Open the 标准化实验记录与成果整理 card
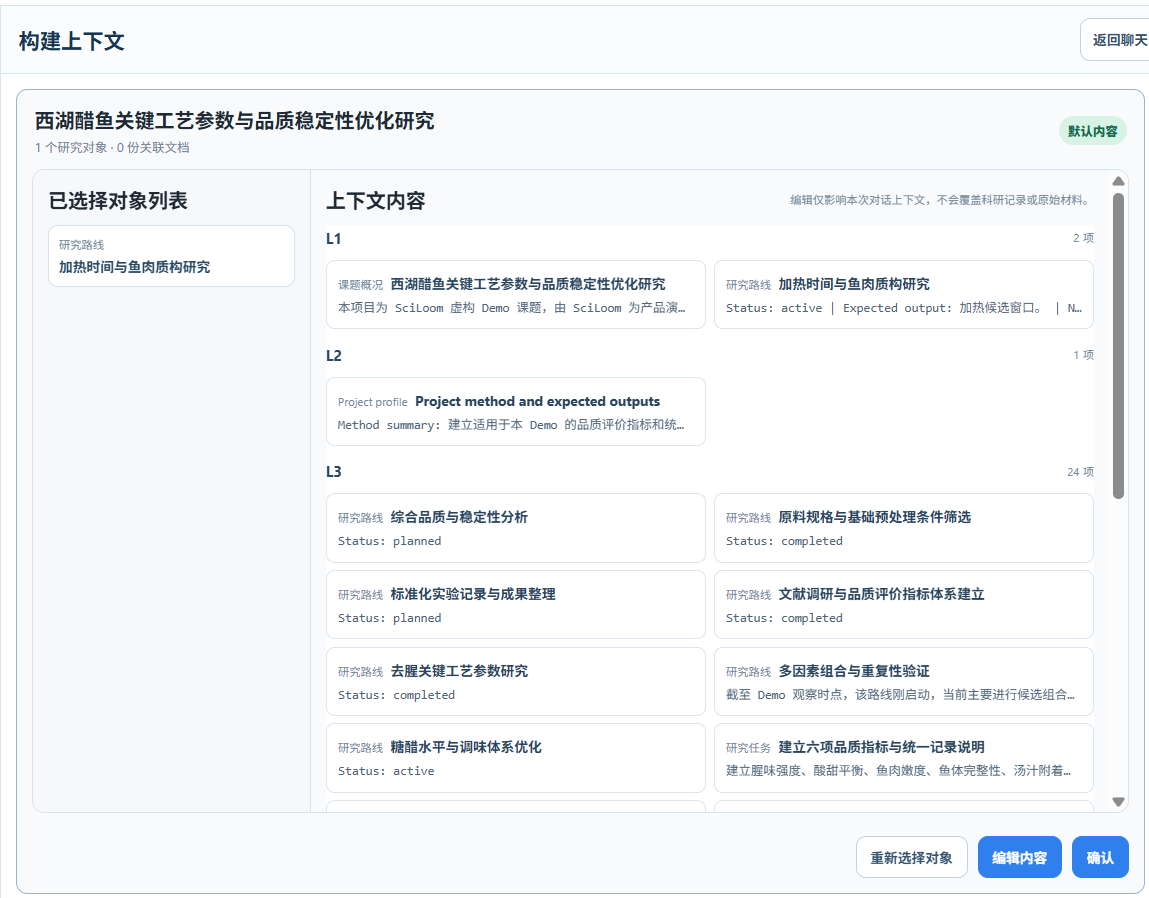Screen dimensions: 1149x898 tap(516, 605)
